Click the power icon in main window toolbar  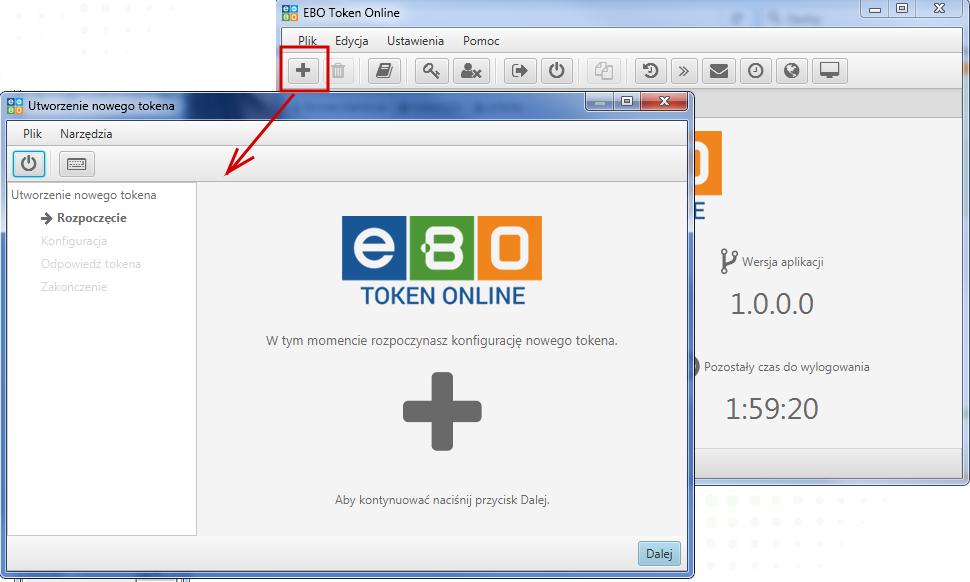point(557,71)
